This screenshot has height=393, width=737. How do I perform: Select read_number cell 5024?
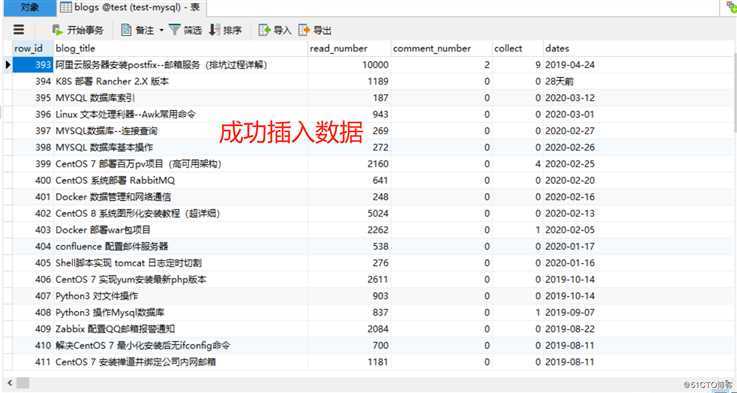[x=349, y=213]
